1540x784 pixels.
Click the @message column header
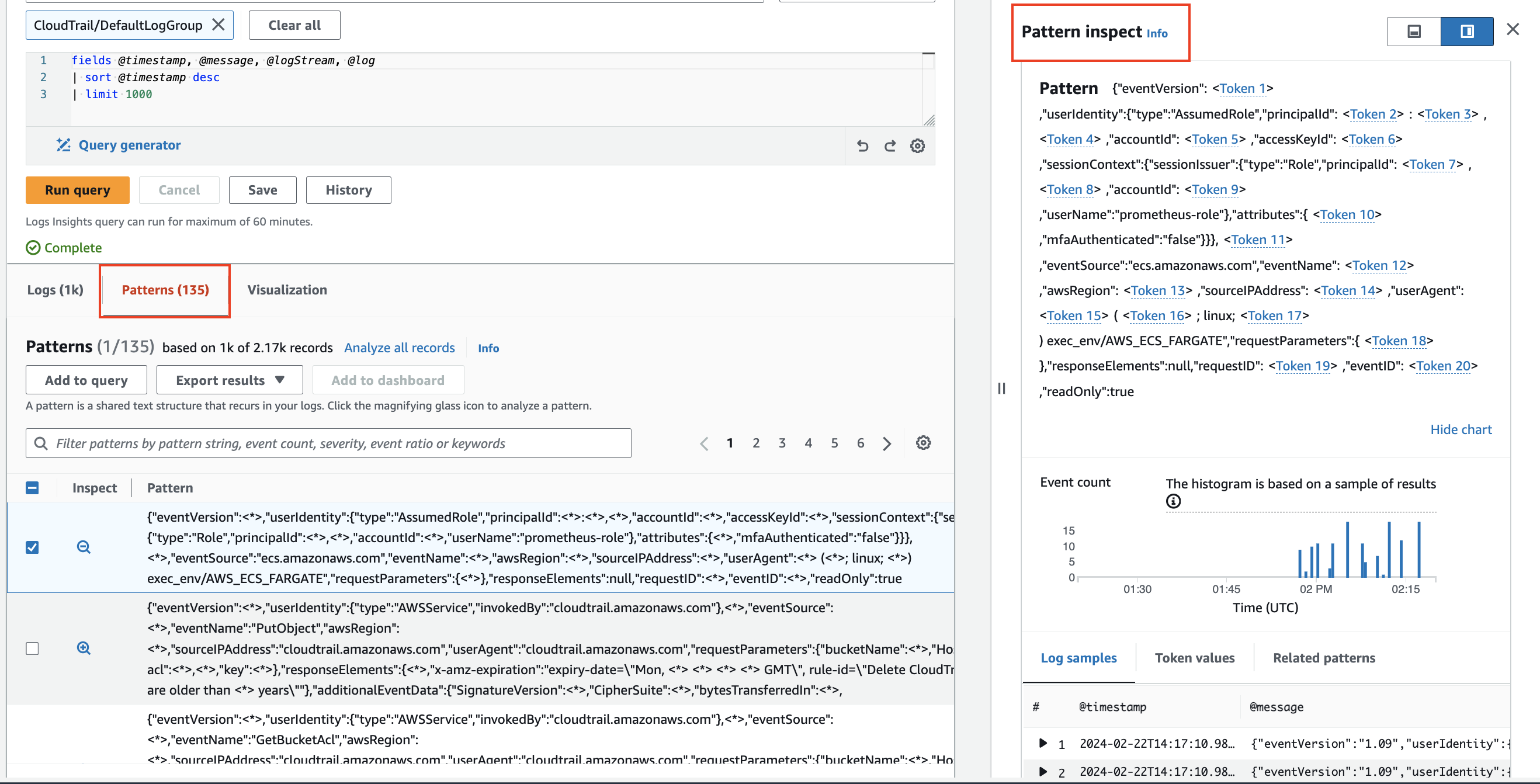coord(1277,707)
